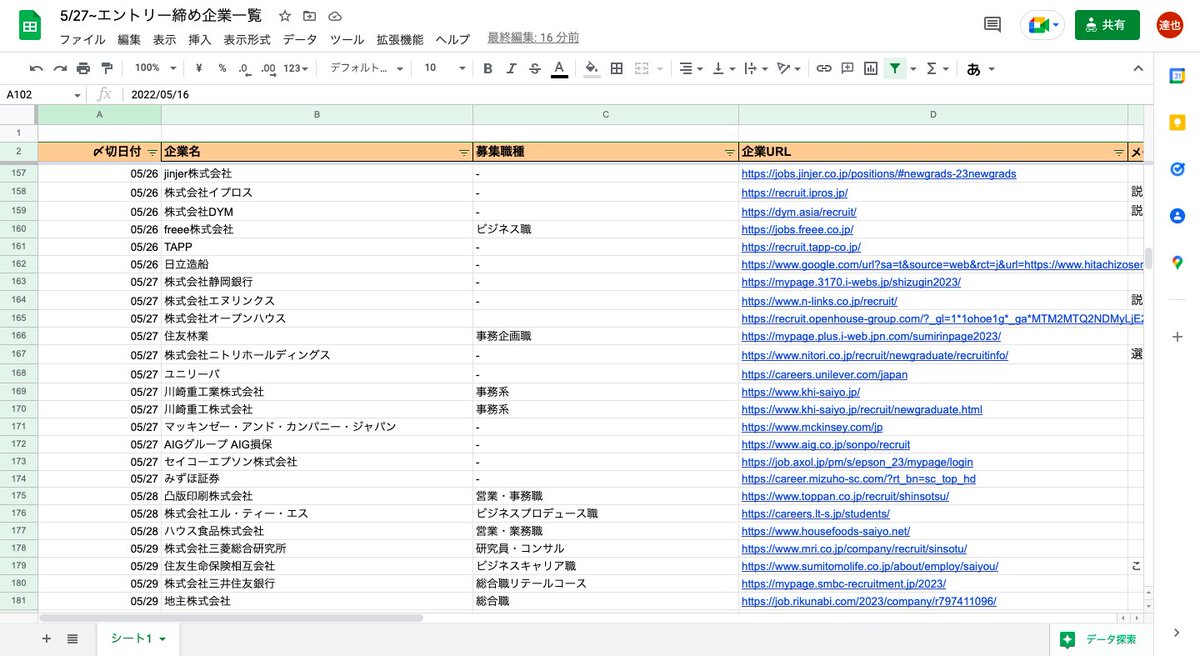Viewport: 1200px width, 656px height.
Task: Open the filter menu on 募集職種 header
Action: pos(730,152)
